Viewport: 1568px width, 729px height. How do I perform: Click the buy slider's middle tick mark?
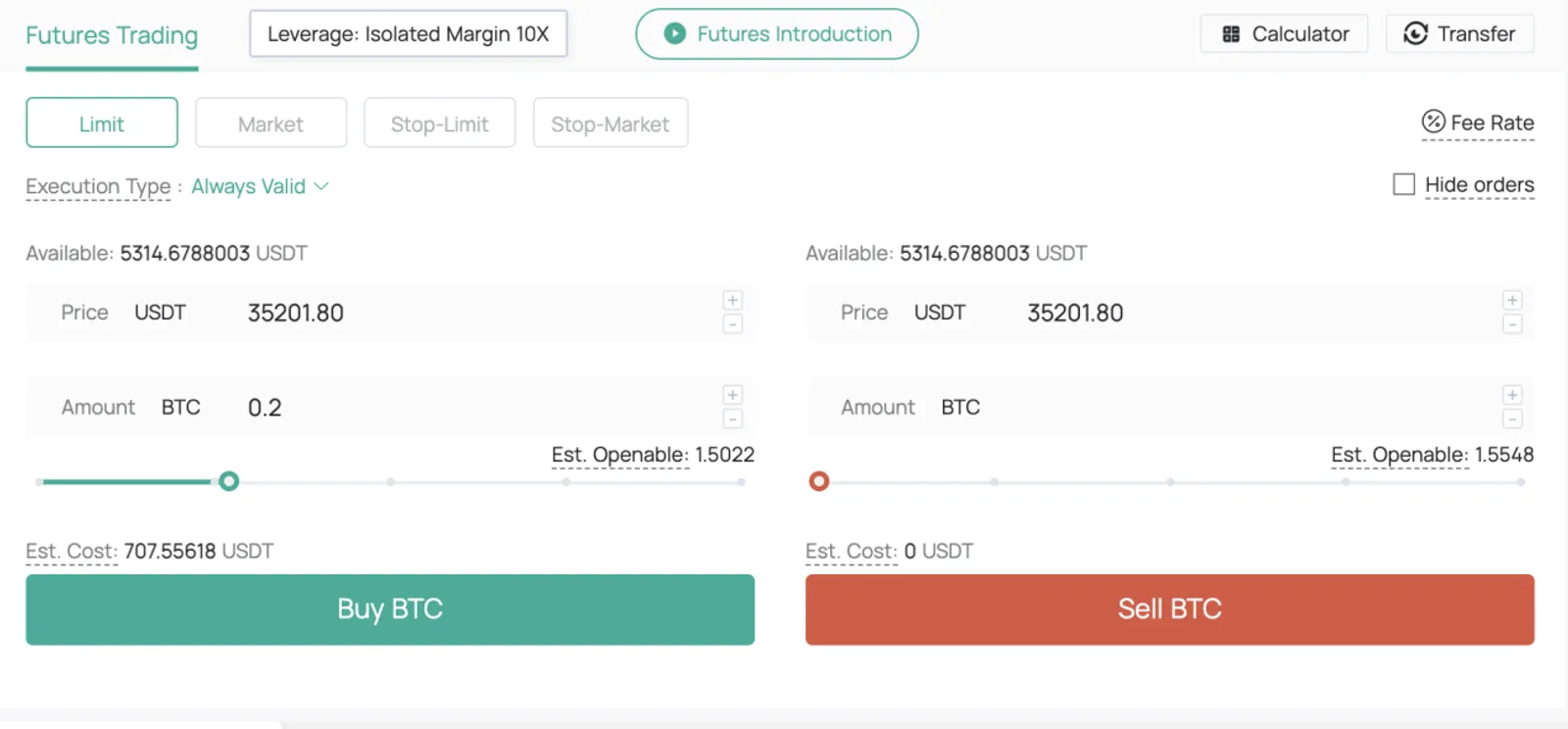point(390,482)
